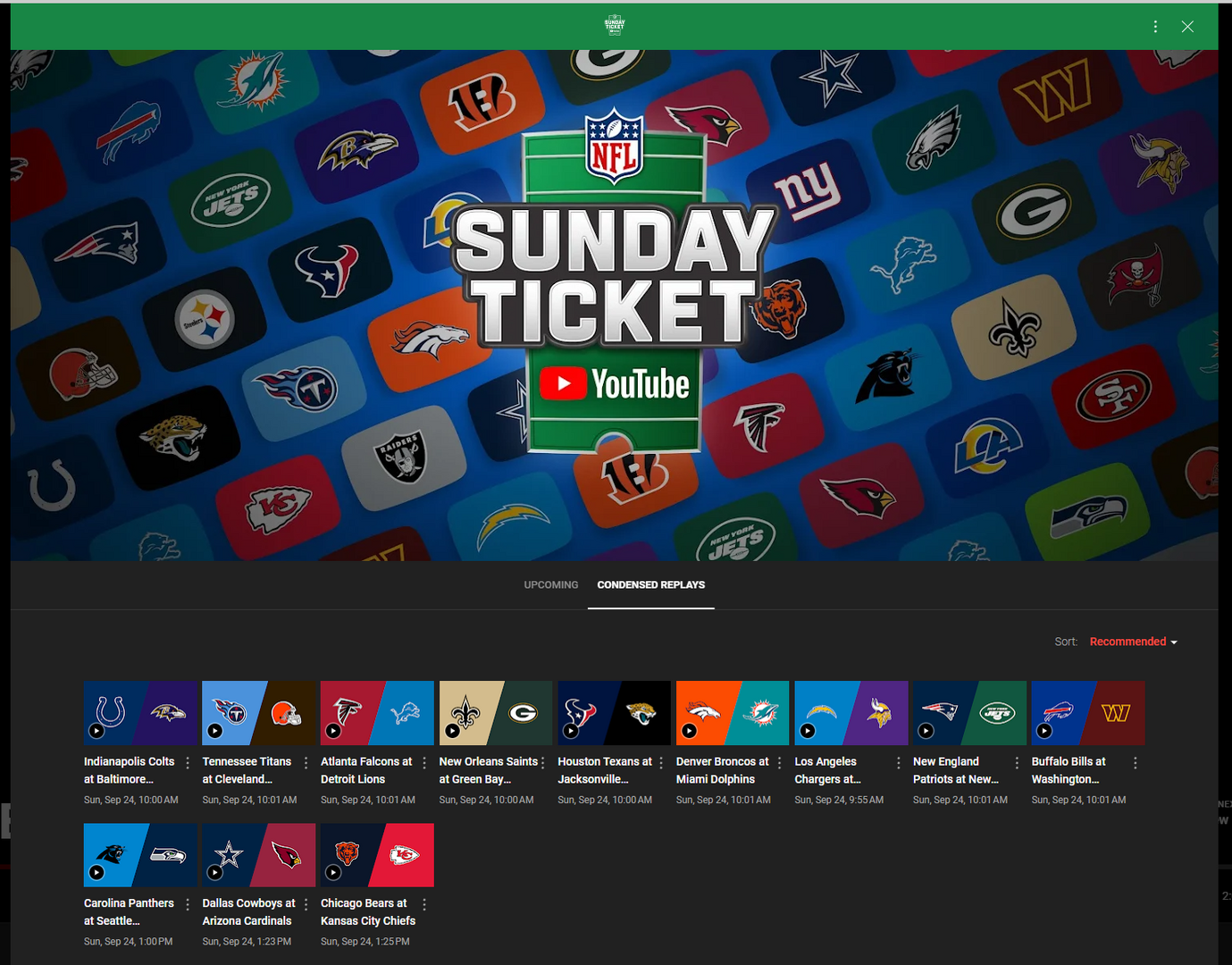
Task: Open options menu for Dallas Cowboys game
Action: pos(306,904)
